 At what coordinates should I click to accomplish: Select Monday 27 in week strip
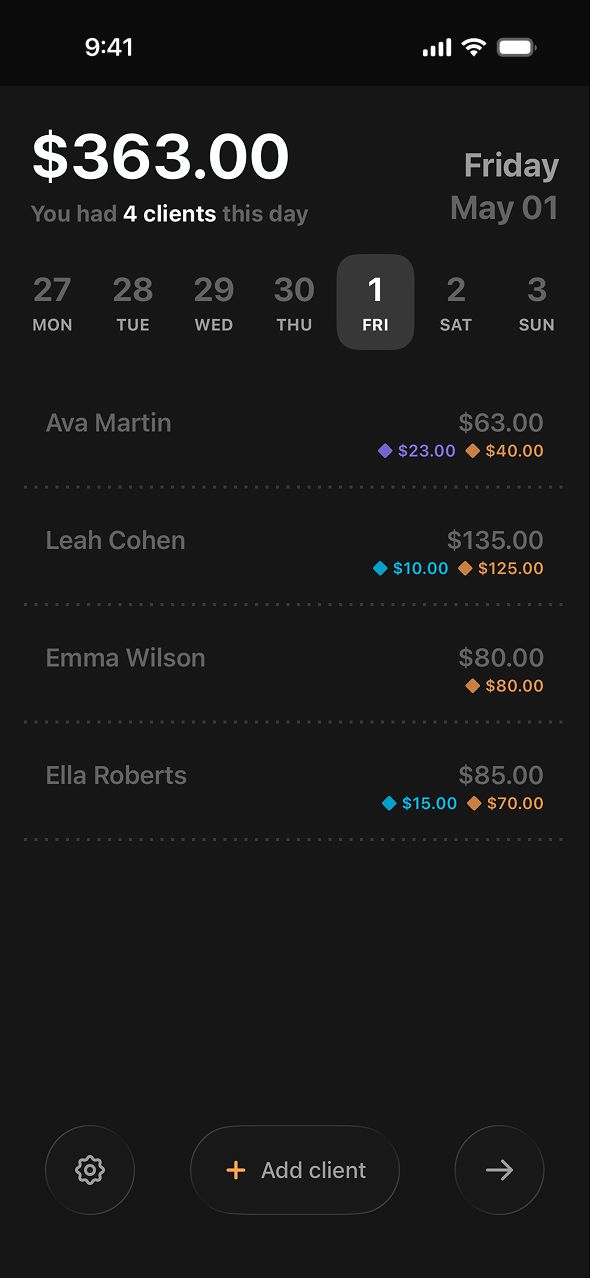[52, 302]
